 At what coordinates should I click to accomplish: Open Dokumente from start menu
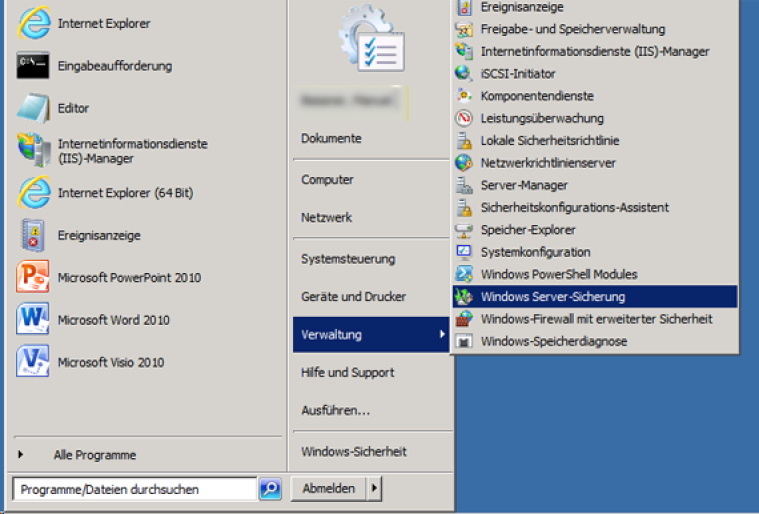pyautogui.click(x=331, y=138)
